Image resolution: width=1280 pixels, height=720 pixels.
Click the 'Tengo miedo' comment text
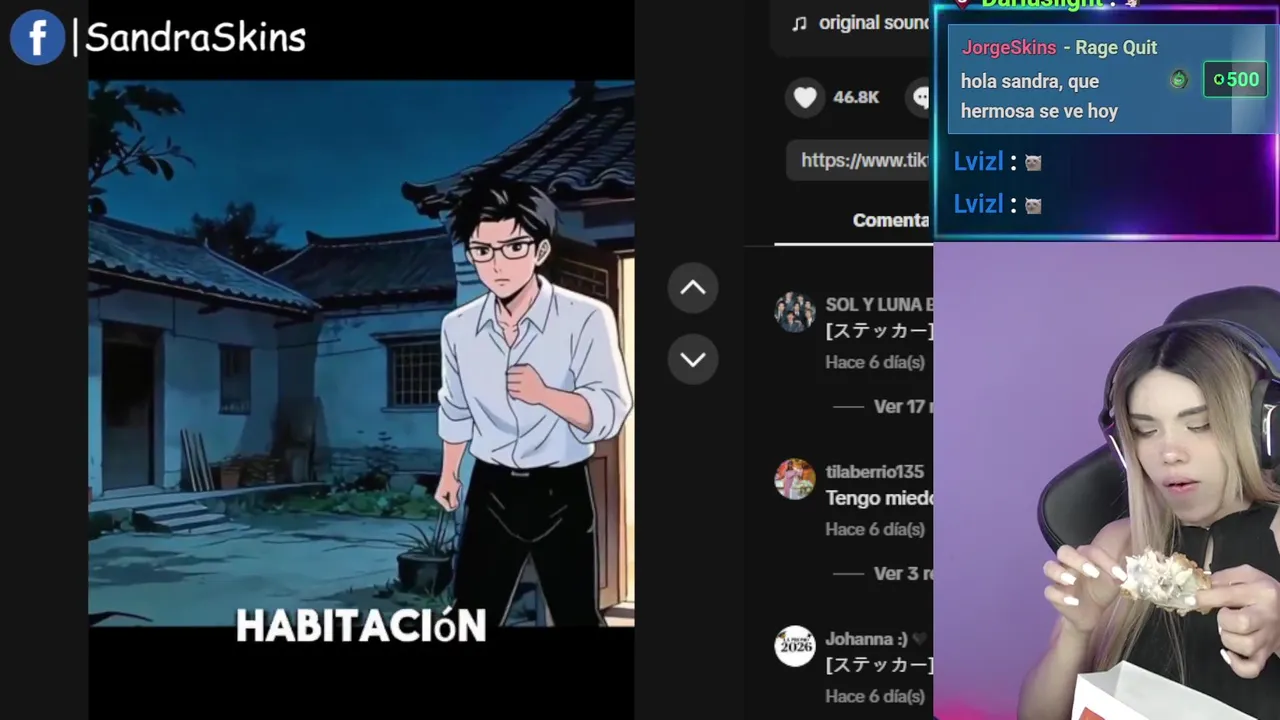[x=879, y=498]
